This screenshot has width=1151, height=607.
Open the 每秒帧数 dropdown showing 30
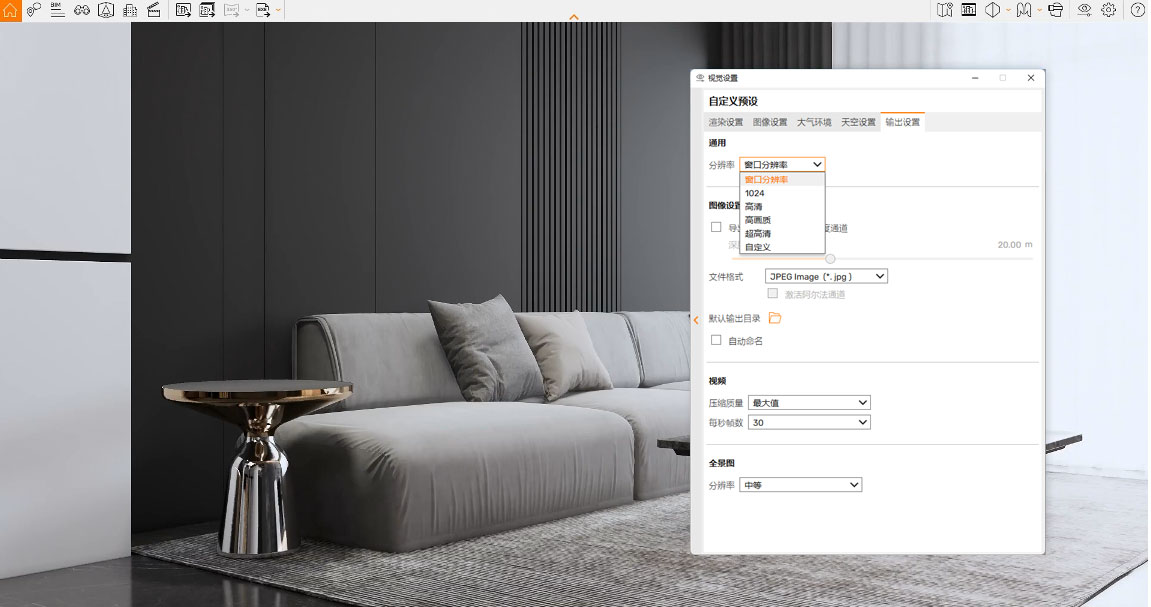[809, 423]
